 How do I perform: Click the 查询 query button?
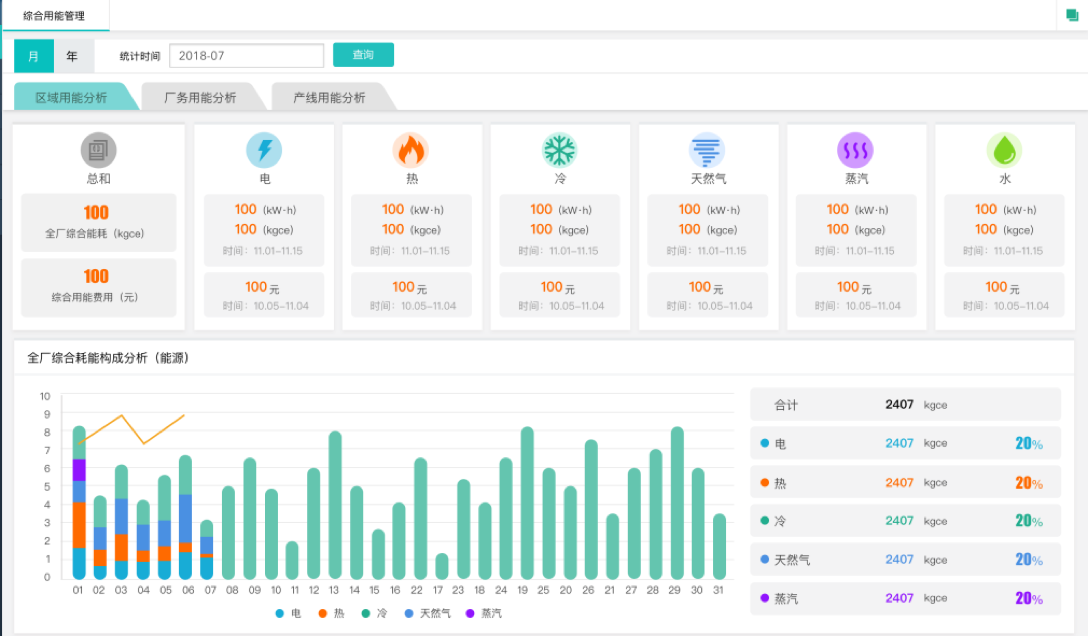pyautogui.click(x=363, y=55)
